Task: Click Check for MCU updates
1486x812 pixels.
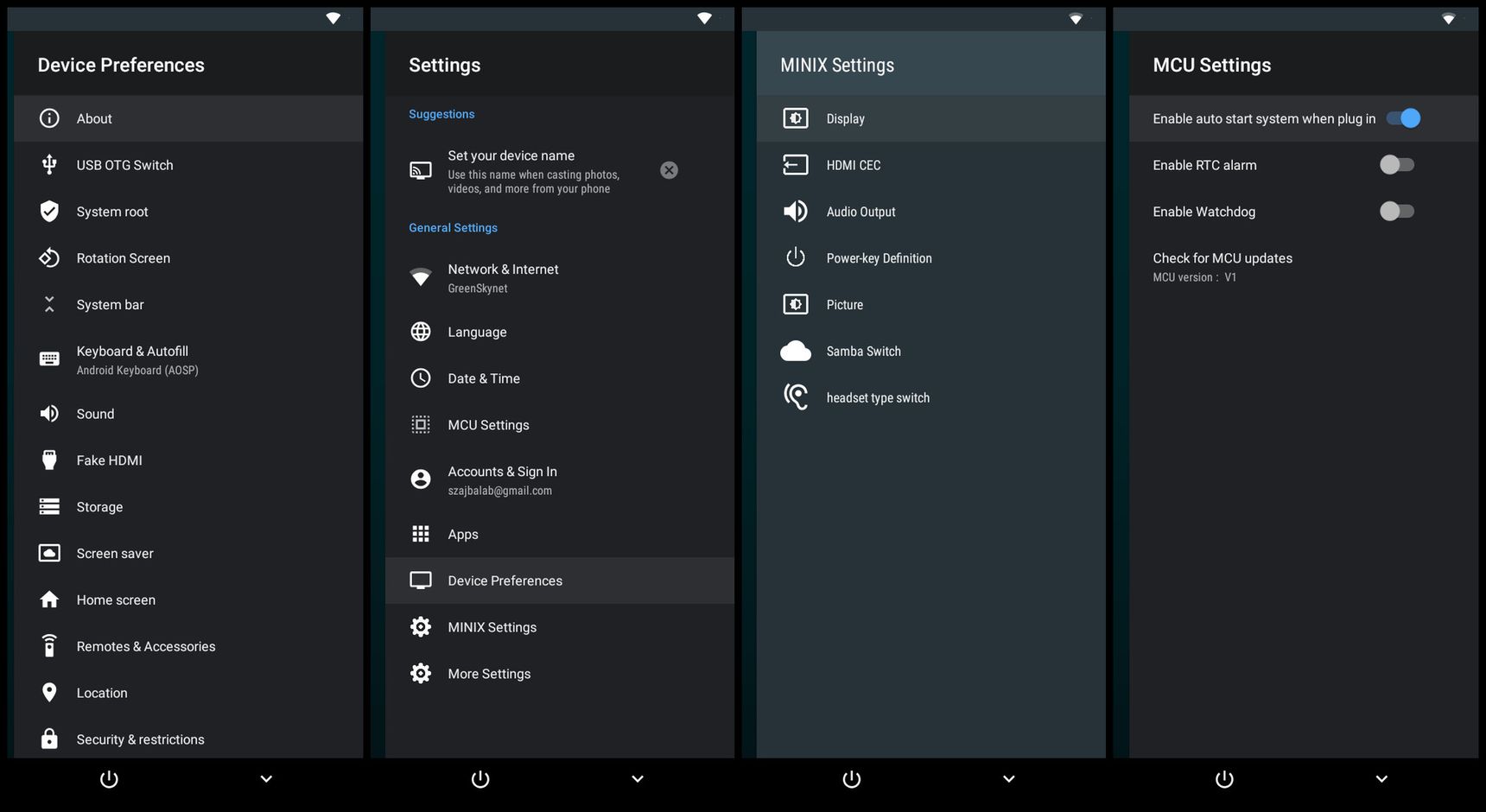Action: tap(1304, 266)
